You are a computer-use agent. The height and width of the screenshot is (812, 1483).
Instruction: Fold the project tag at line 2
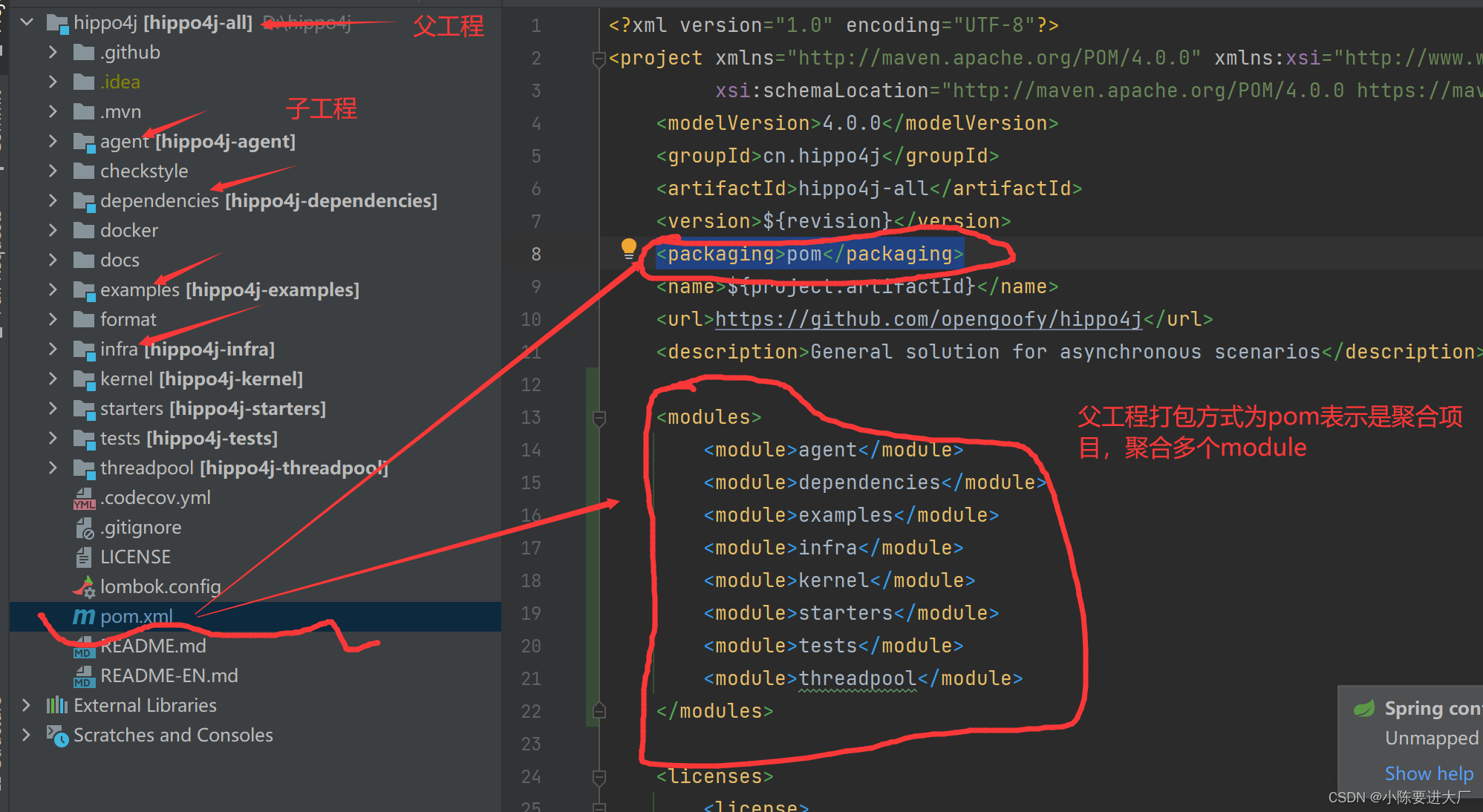pyautogui.click(x=599, y=59)
